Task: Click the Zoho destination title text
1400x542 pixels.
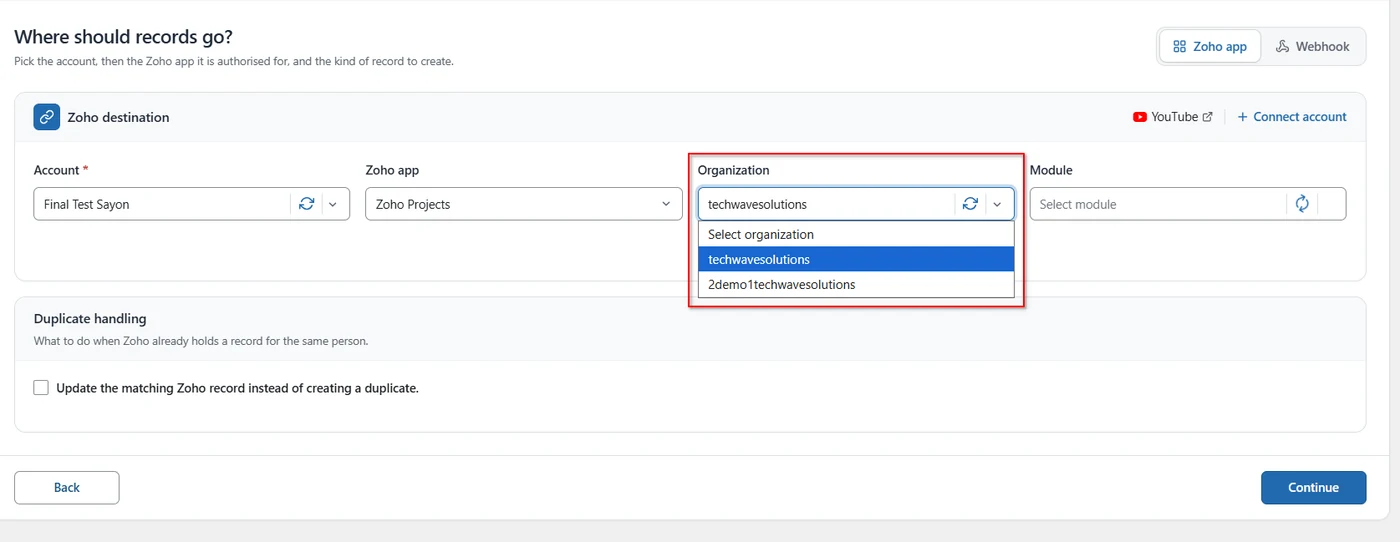Action: tap(118, 117)
